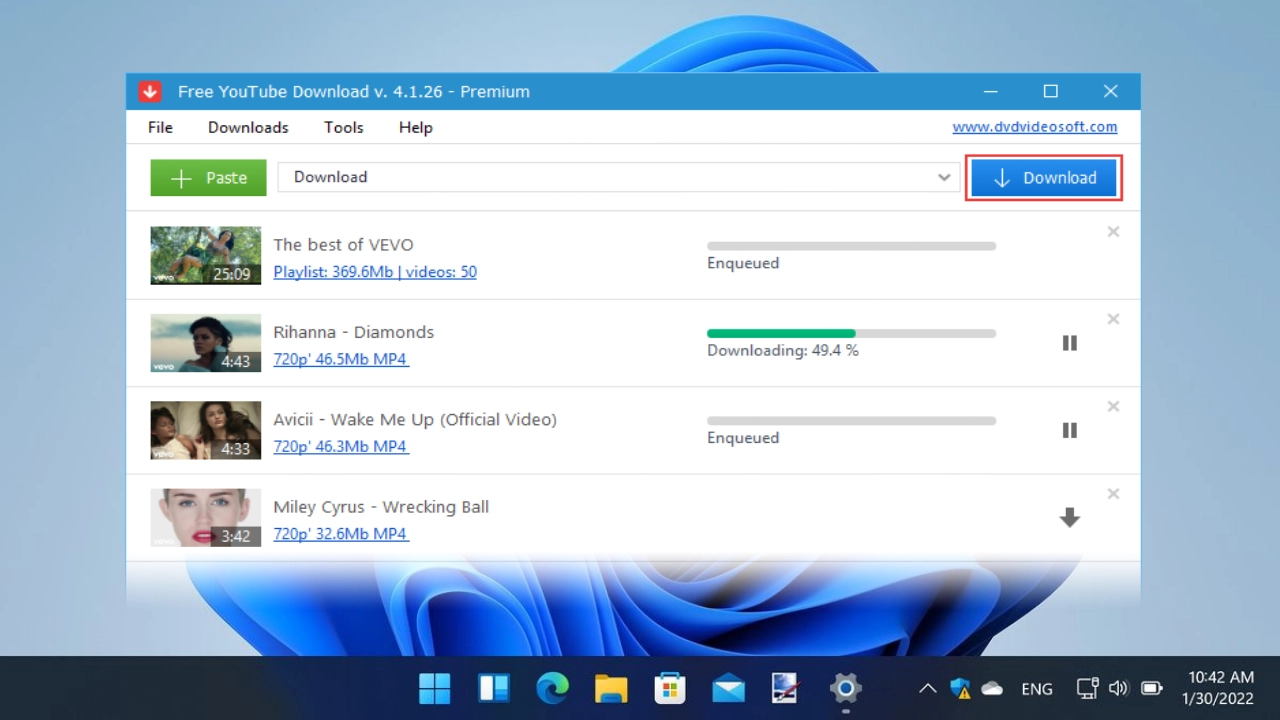Screen dimensions: 1280x720
Task: Start Miley Cyrus - Wrecking Ball download arrow
Action: (1070, 517)
